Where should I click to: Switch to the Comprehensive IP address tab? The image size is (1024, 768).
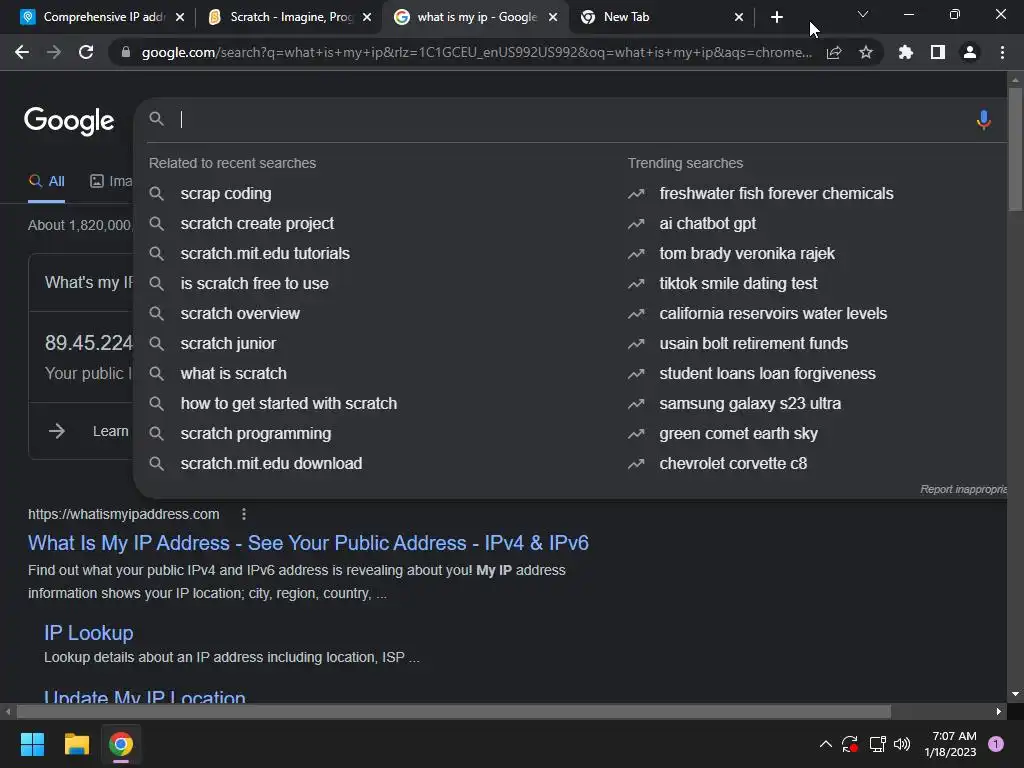[102, 17]
